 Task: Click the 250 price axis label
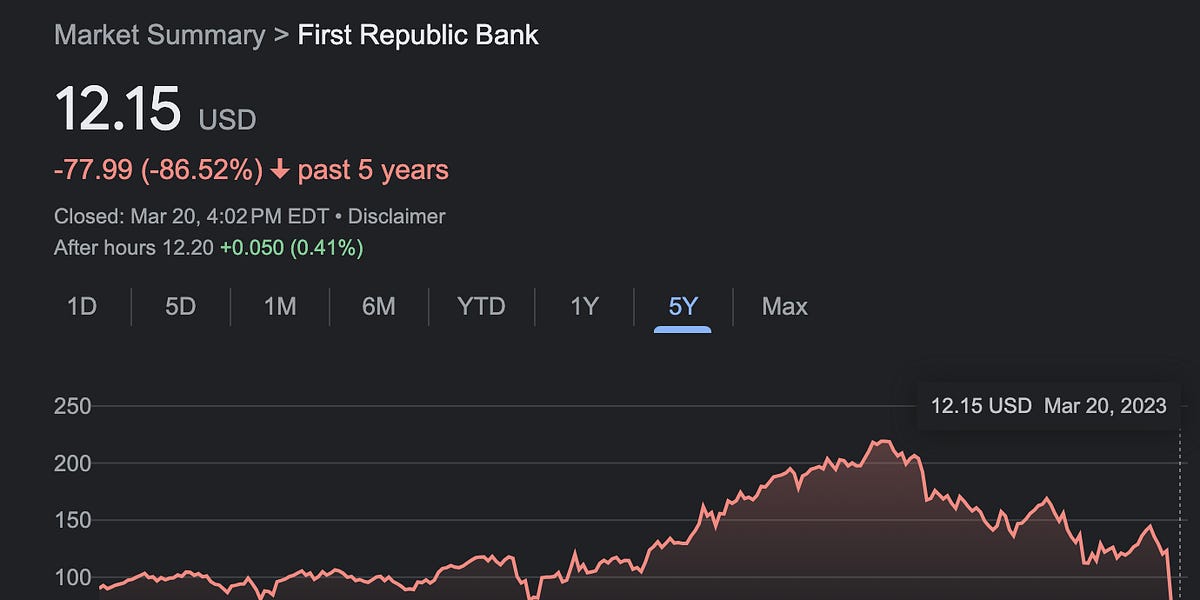coord(71,406)
